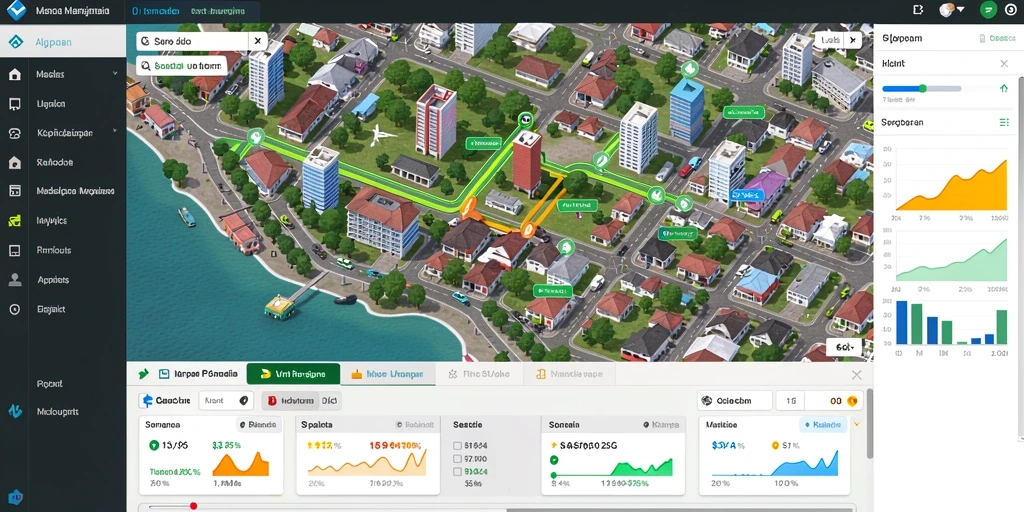Switch to the green highlighted tab in the bottom panel

pyautogui.click(x=293, y=374)
